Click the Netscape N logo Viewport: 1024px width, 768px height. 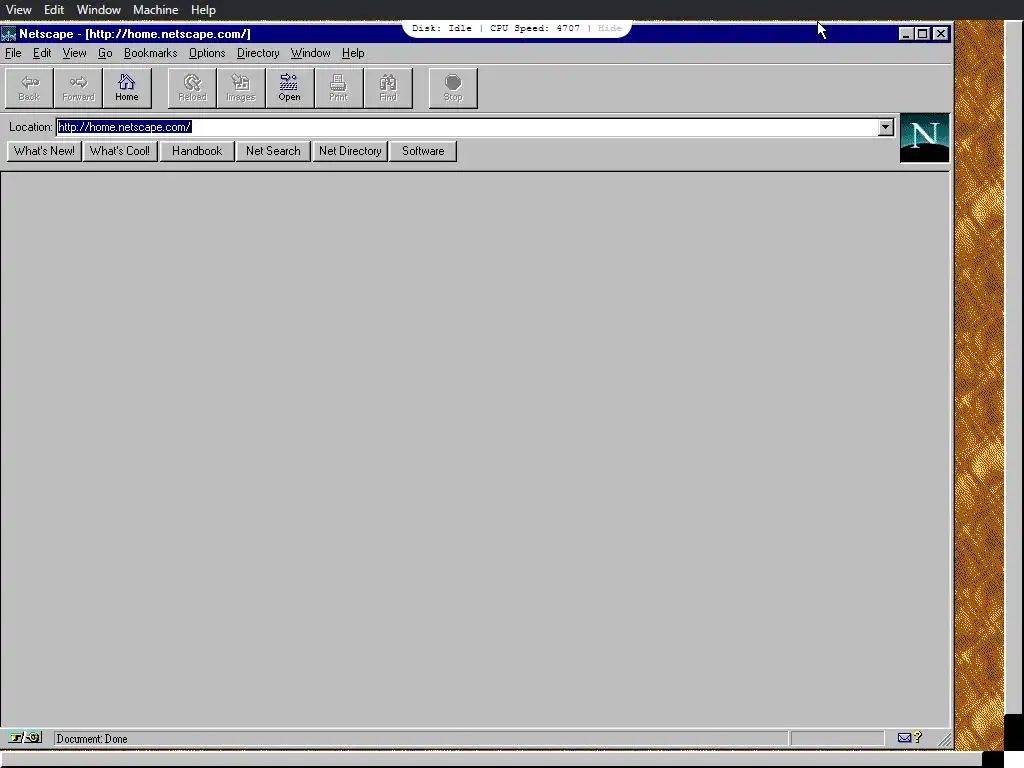(x=924, y=138)
